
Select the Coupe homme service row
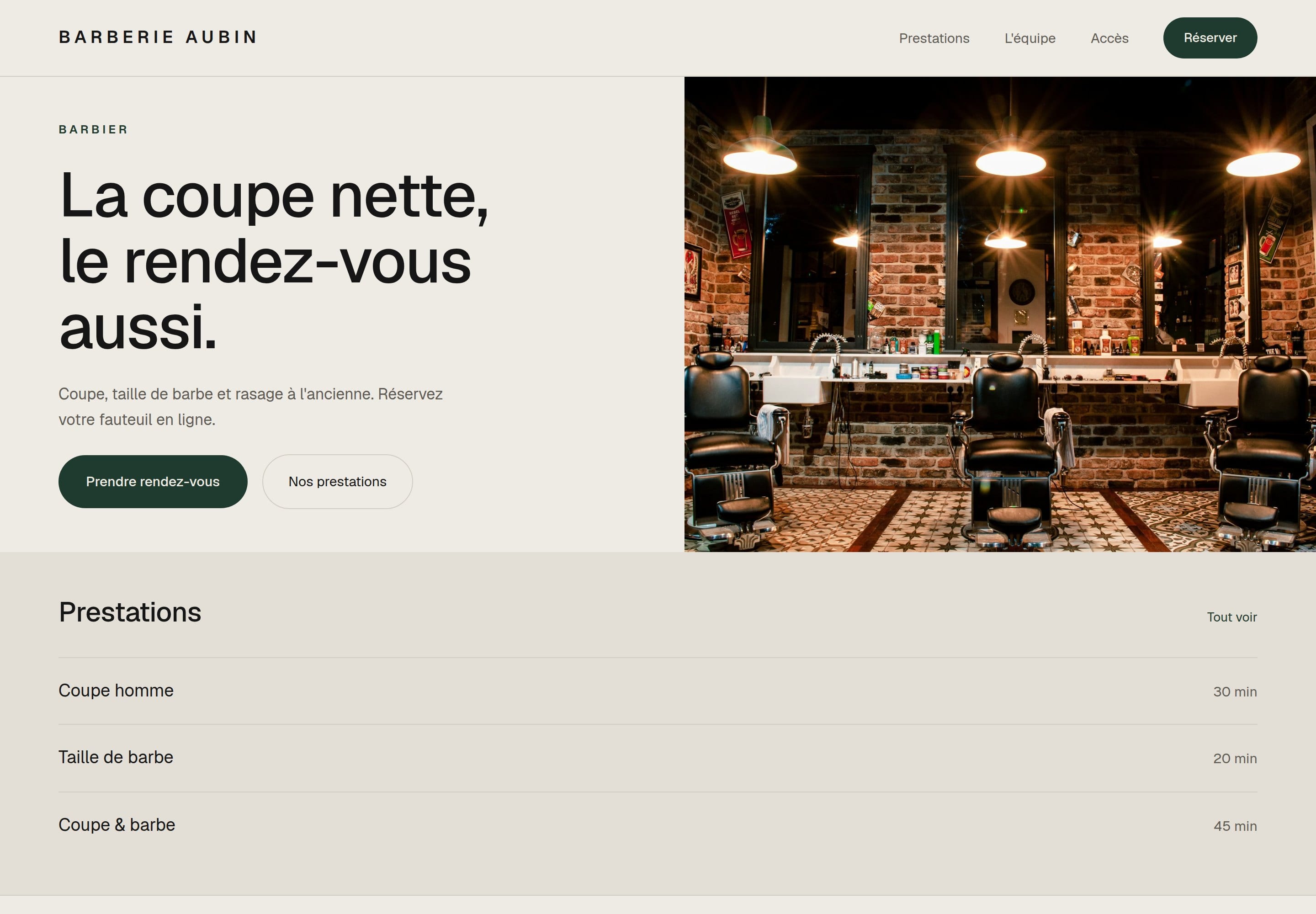click(658, 691)
